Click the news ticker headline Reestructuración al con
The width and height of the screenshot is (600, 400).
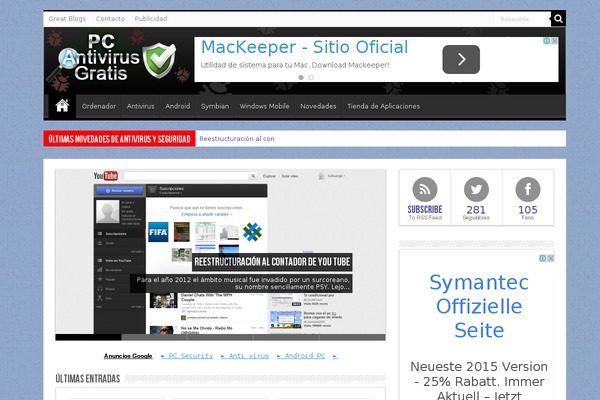(237, 139)
